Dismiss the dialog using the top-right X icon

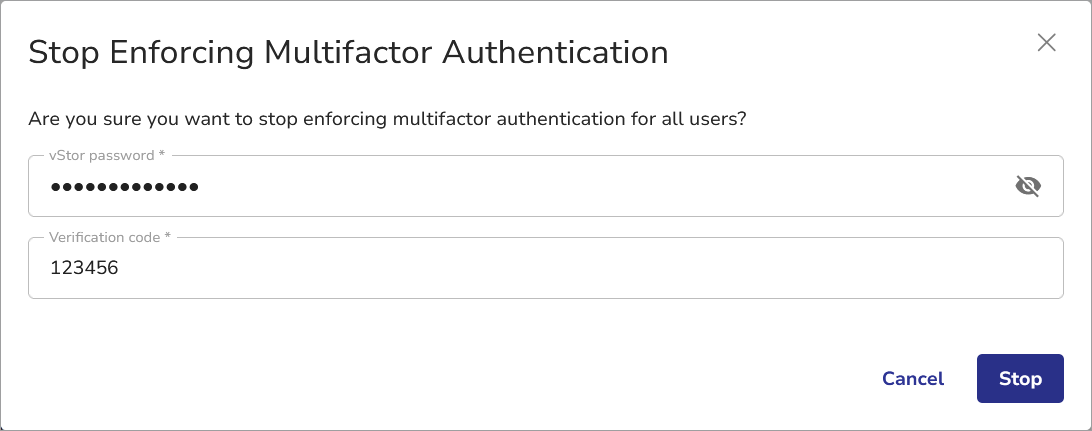pyautogui.click(x=1046, y=42)
